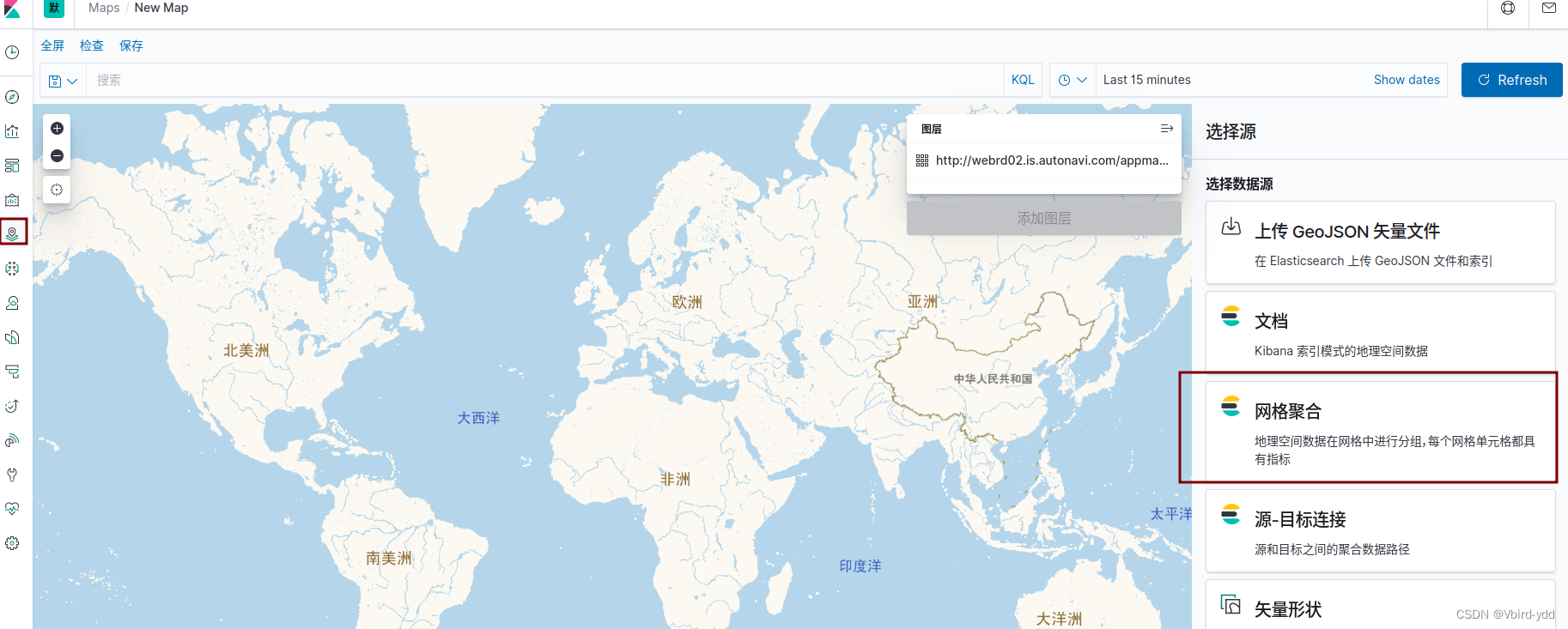The width and height of the screenshot is (1568, 629).
Task: Open Metrics infrastructure icon in sidebar
Action: [x=12, y=303]
